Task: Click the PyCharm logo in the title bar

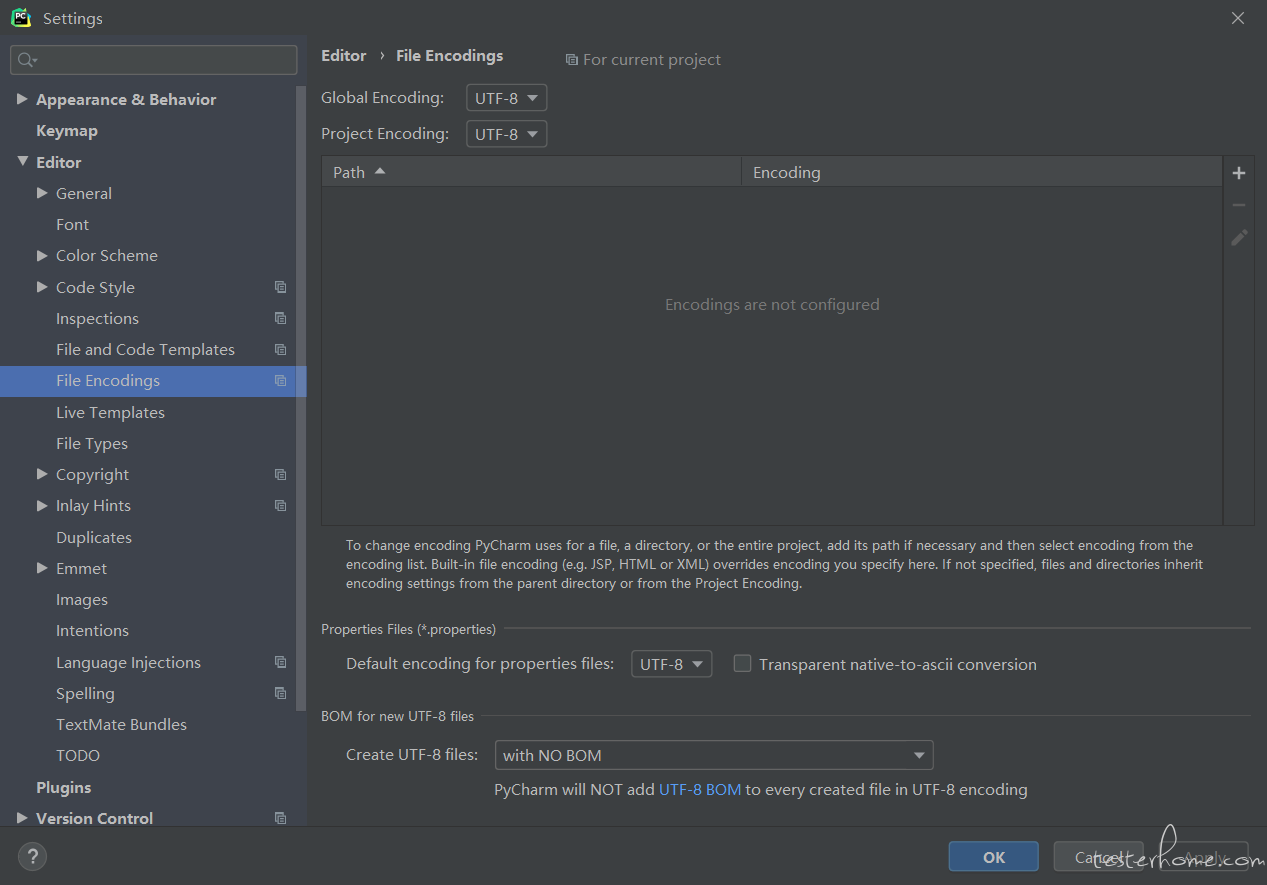Action: coord(21,18)
